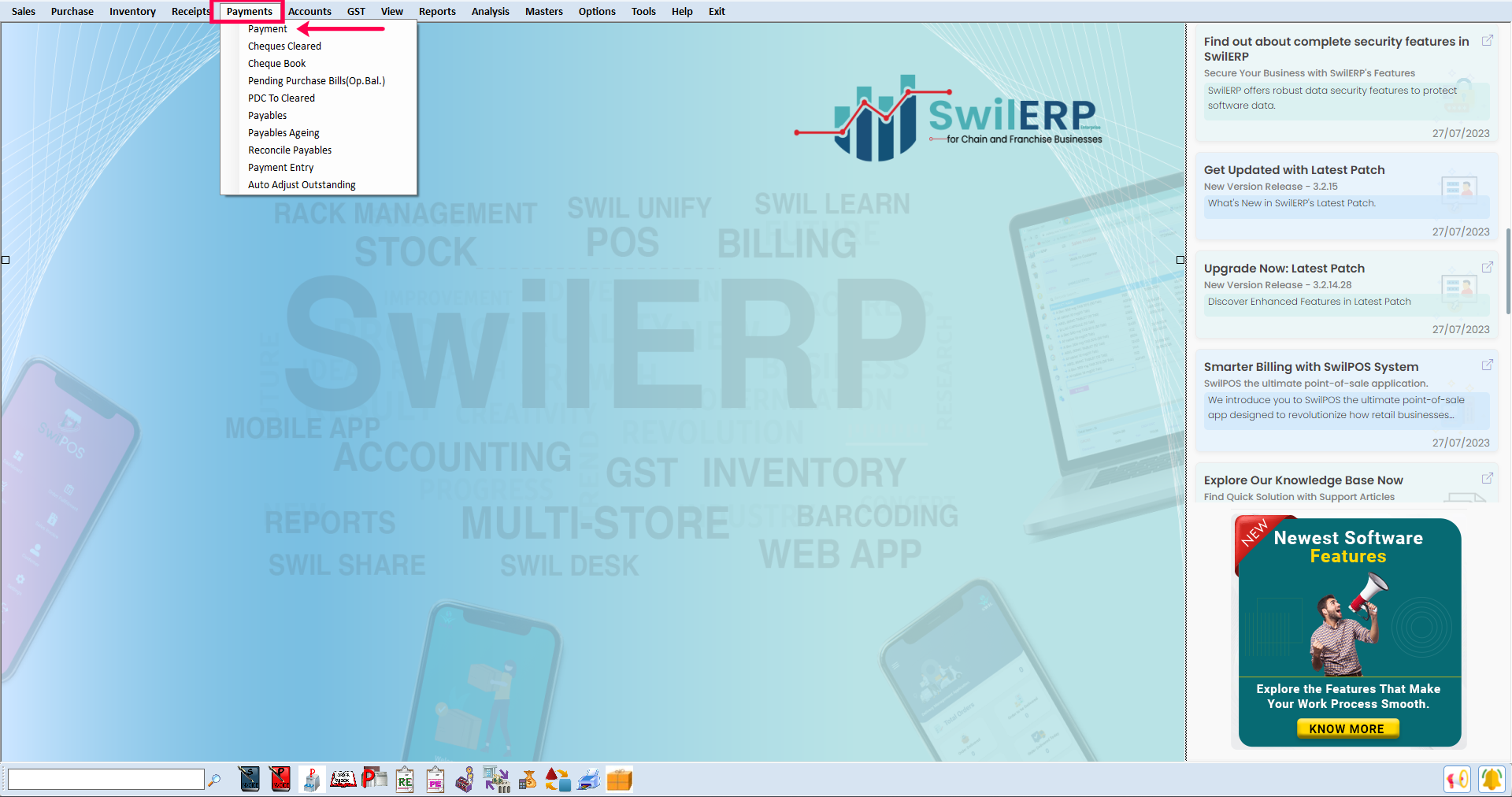Open the Accounts menu
Screen dimensions: 1512x797
click(309, 11)
